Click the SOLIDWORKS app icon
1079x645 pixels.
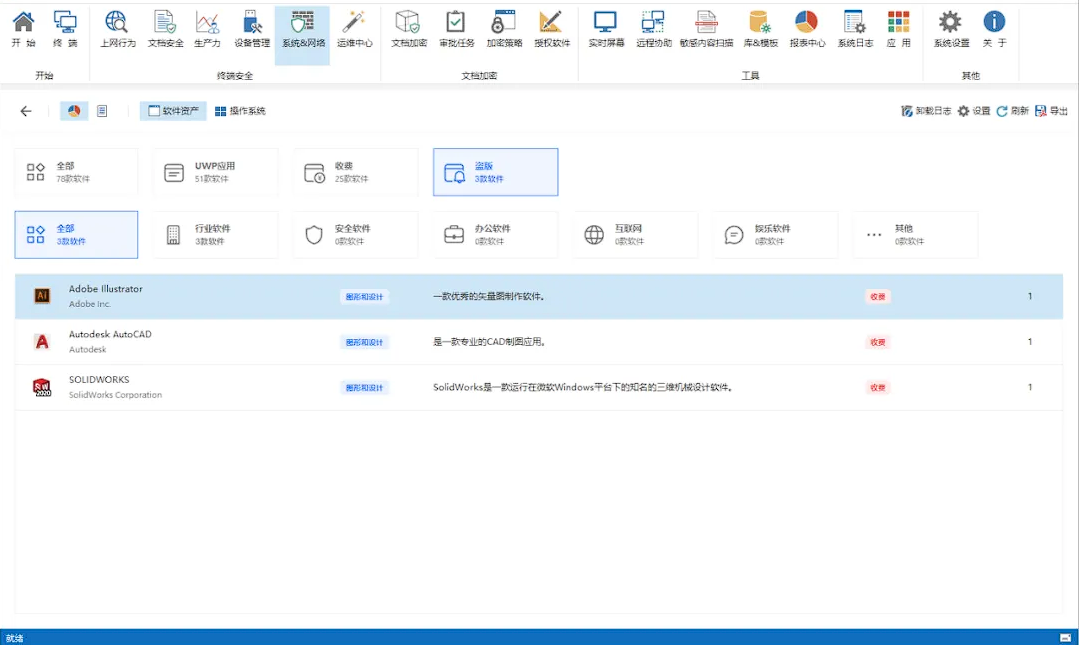(x=42, y=387)
